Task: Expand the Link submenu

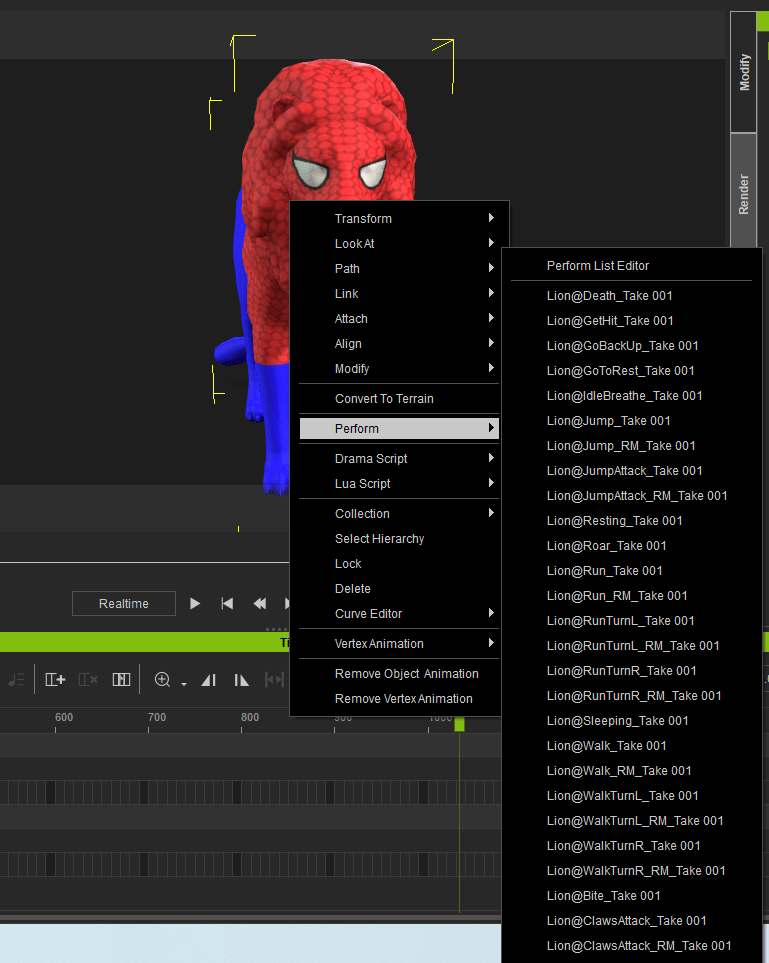Action: click(399, 294)
